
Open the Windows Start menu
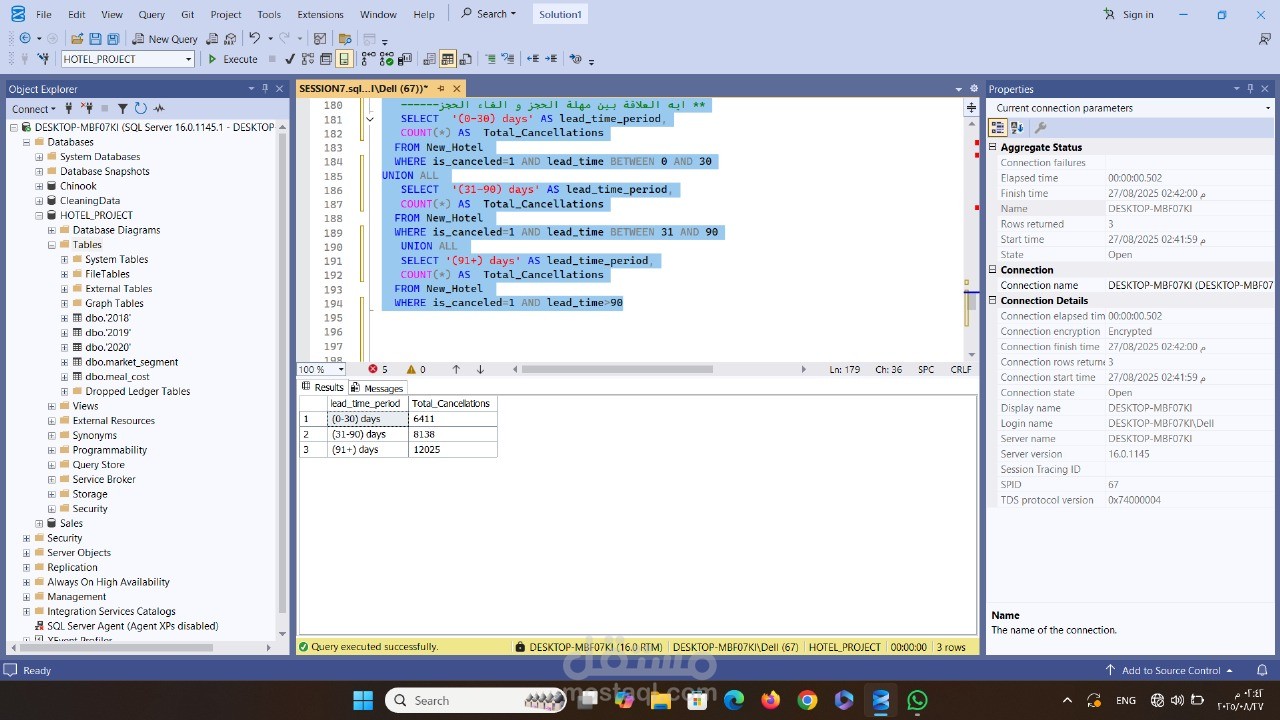[x=363, y=700]
